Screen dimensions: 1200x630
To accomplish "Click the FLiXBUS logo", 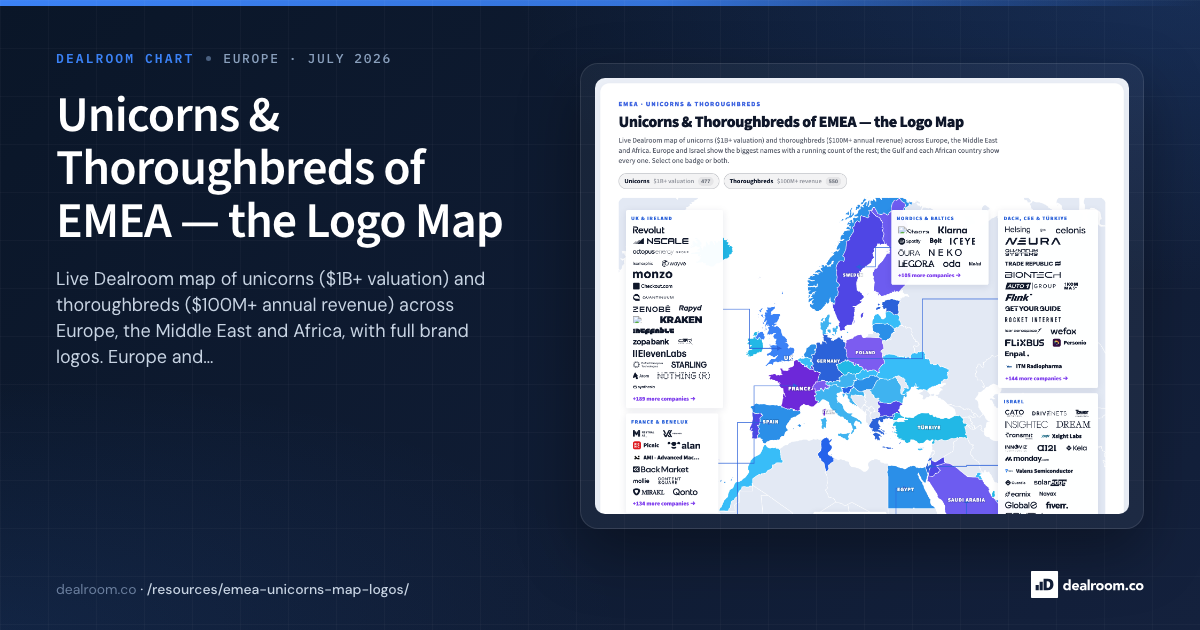I will pos(1024,343).
